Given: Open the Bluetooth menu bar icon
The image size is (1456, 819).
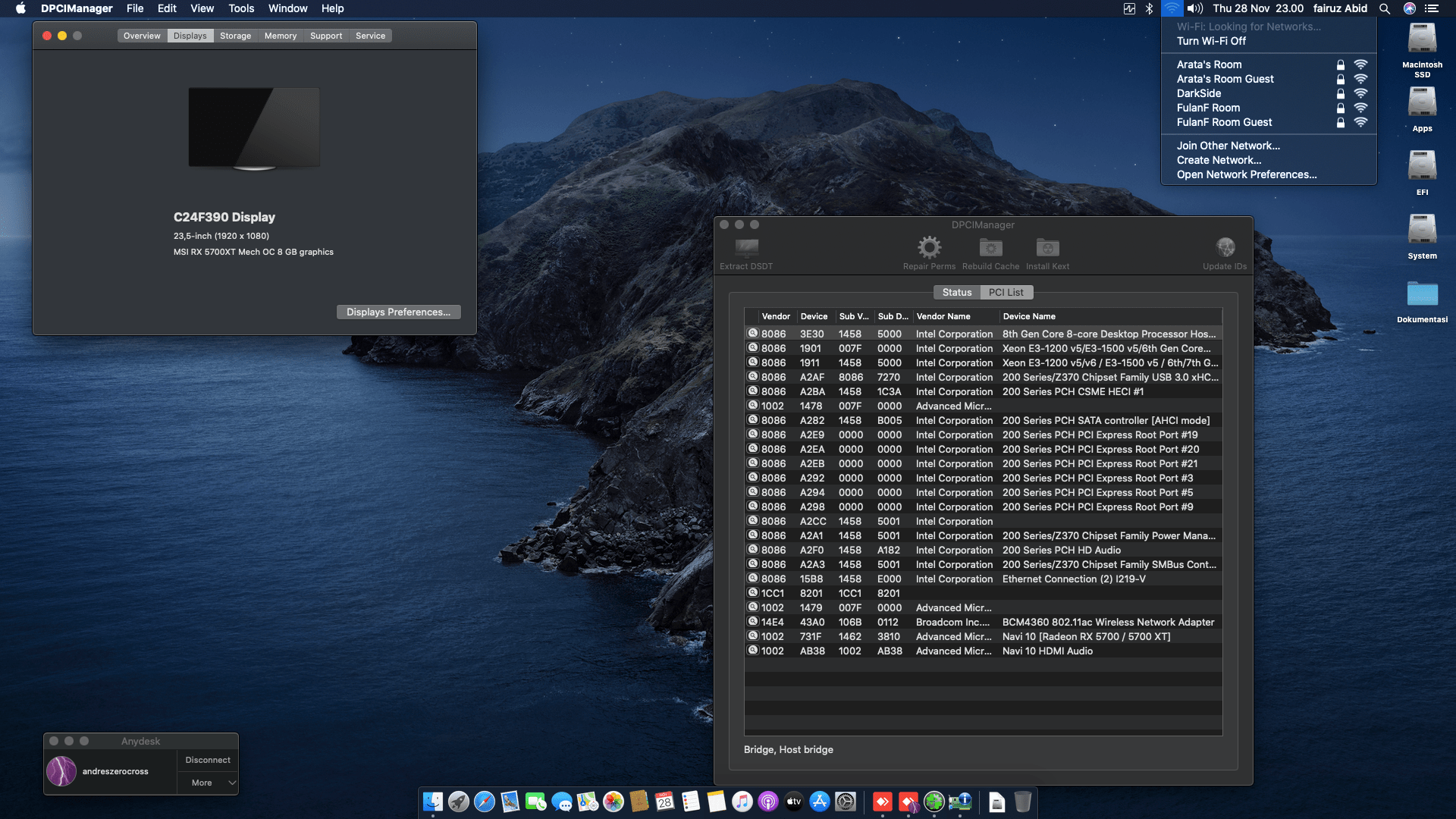Looking at the screenshot, I should pos(1149,8).
